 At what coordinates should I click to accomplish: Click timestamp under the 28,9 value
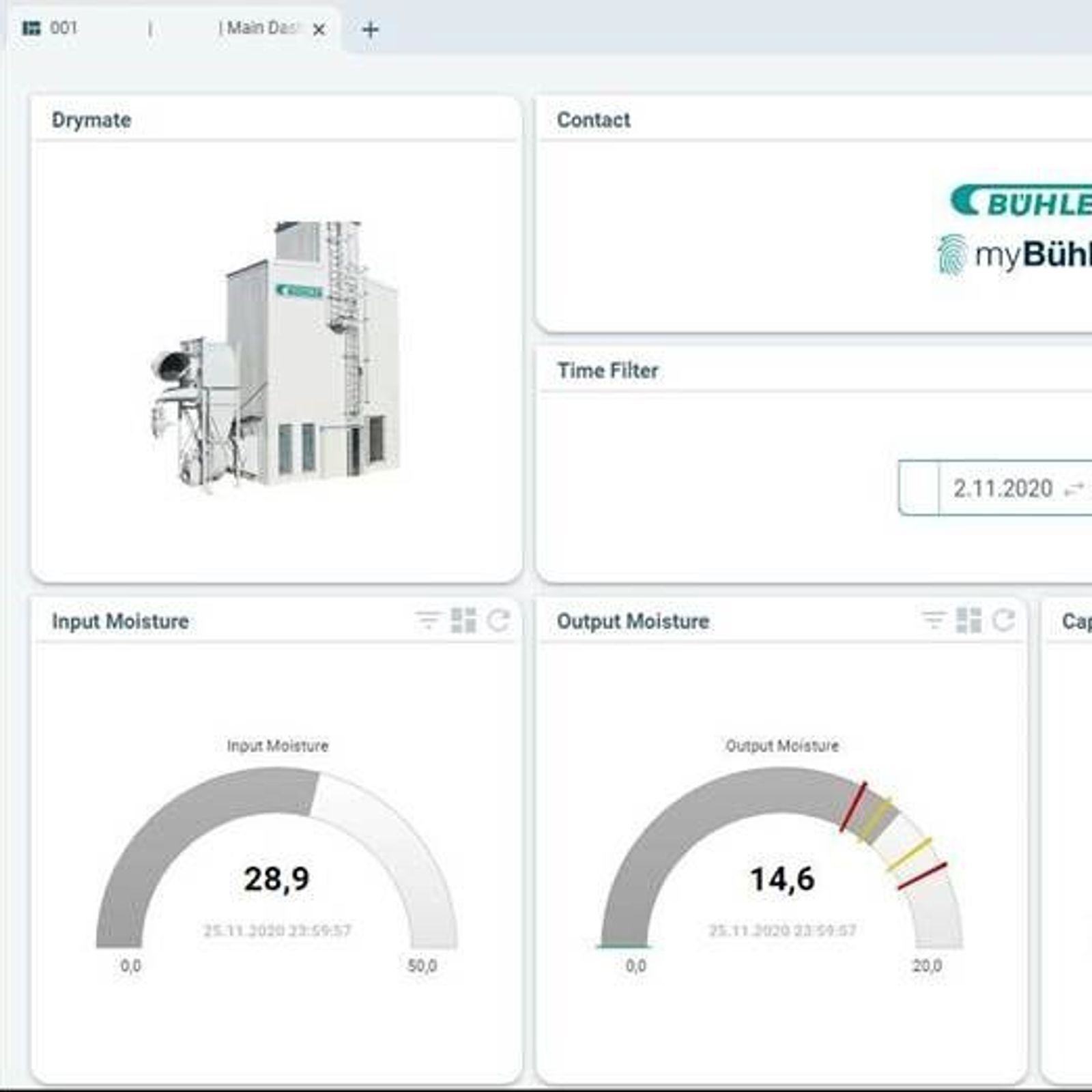pyautogui.click(x=277, y=931)
